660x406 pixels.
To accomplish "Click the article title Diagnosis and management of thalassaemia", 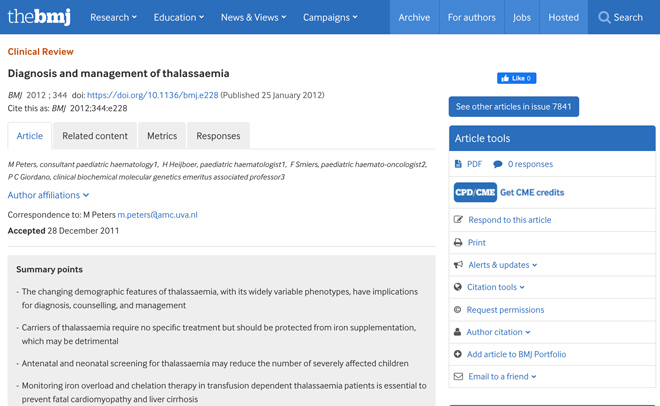I will pos(118,73).
